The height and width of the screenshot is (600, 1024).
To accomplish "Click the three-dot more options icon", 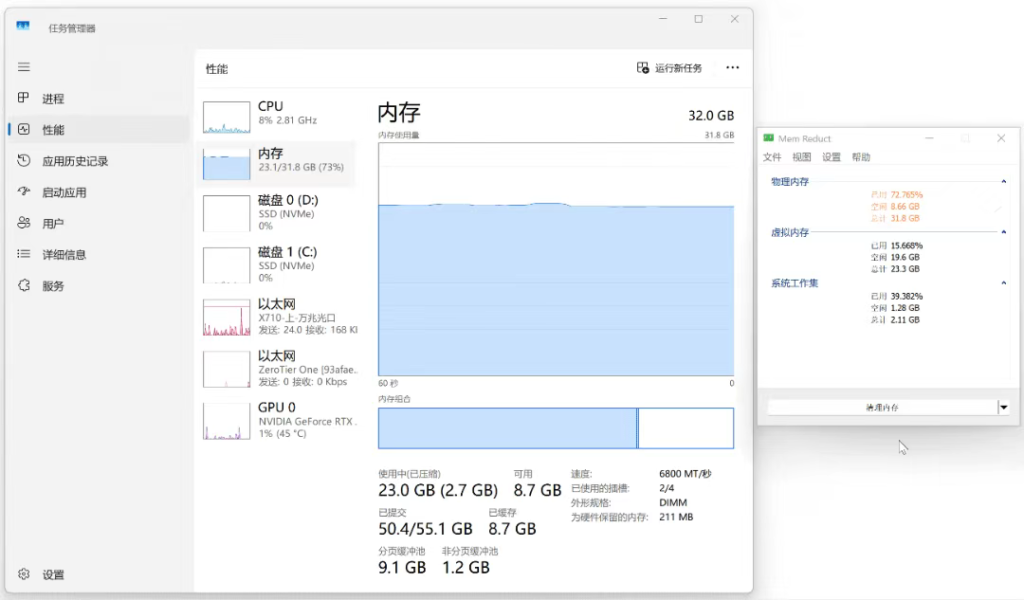I will click(732, 68).
